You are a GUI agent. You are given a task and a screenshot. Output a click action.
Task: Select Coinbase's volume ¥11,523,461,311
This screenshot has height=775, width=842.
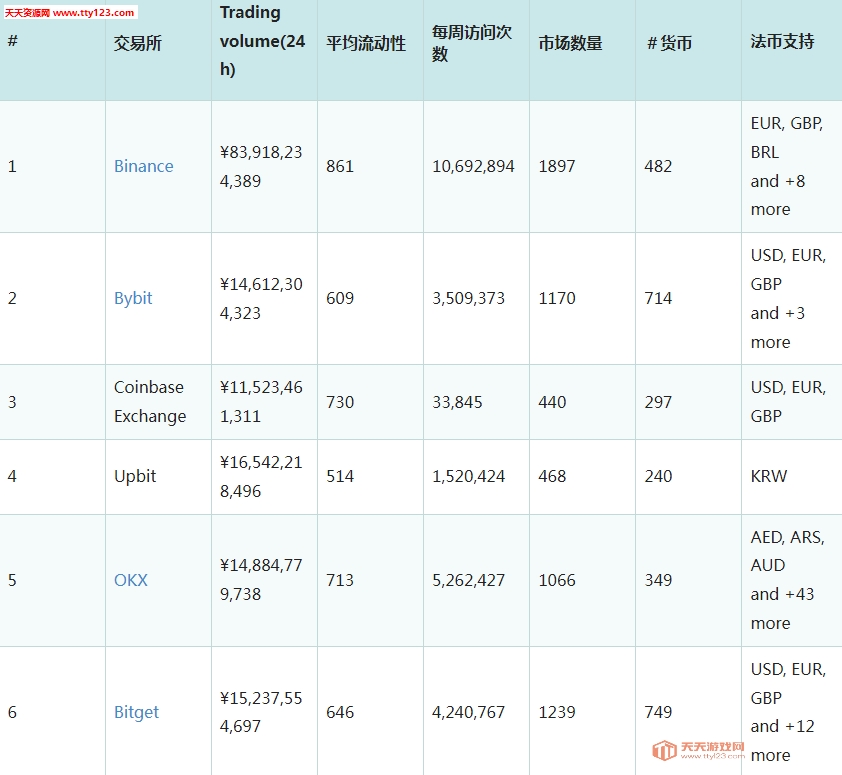pyautogui.click(x=261, y=402)
